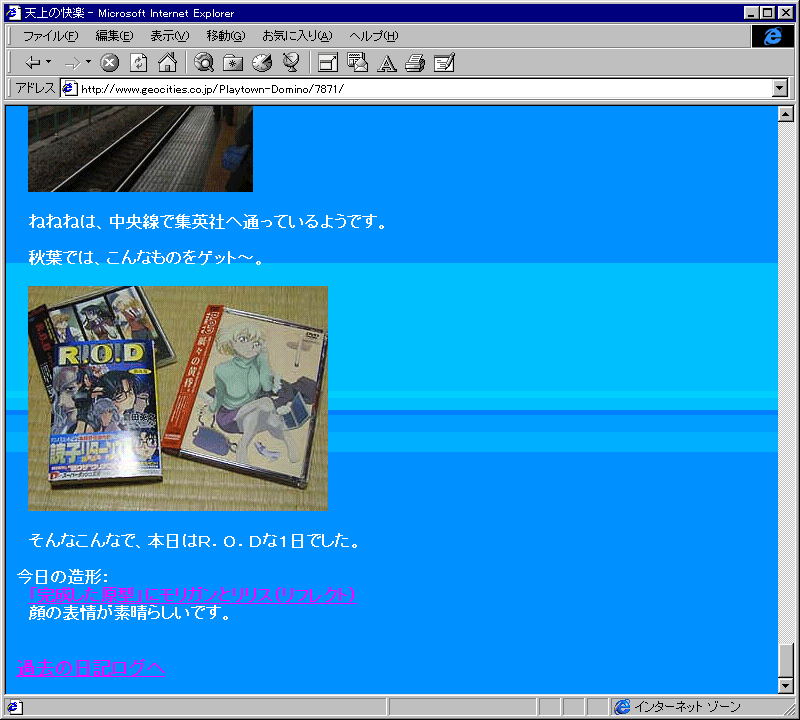
Task: Go back with the Back arrow button
Action: [x=33, y=63]
